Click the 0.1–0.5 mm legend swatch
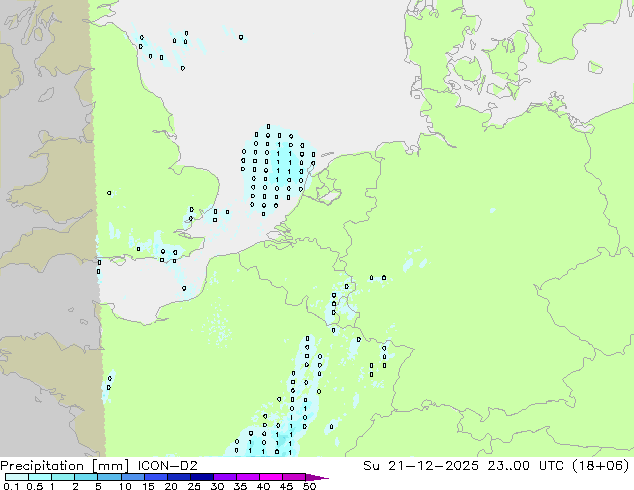Image resolution: width=634 pixels, height=490 pixels. 17,477
